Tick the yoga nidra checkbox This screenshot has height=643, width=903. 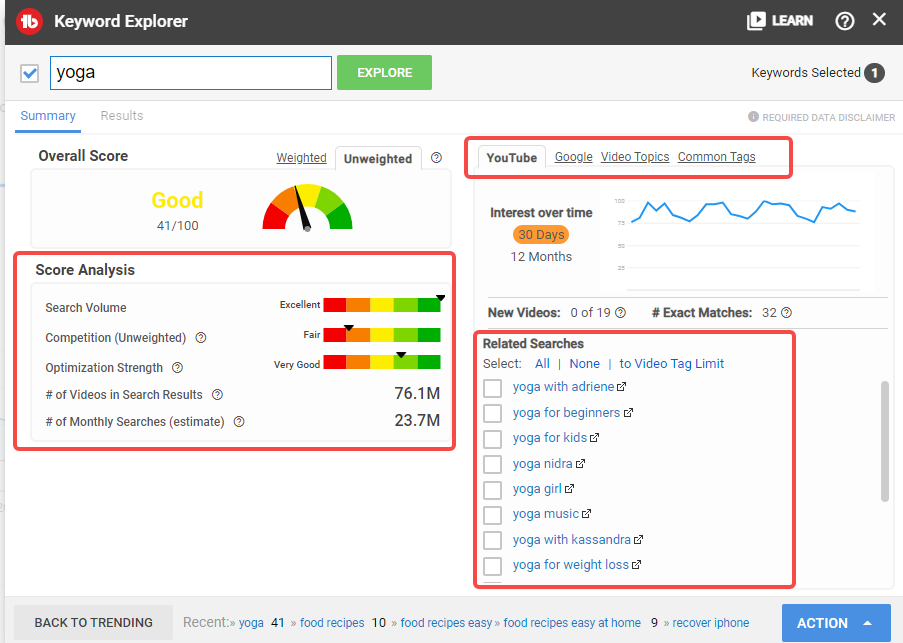[x=492, y=464]
